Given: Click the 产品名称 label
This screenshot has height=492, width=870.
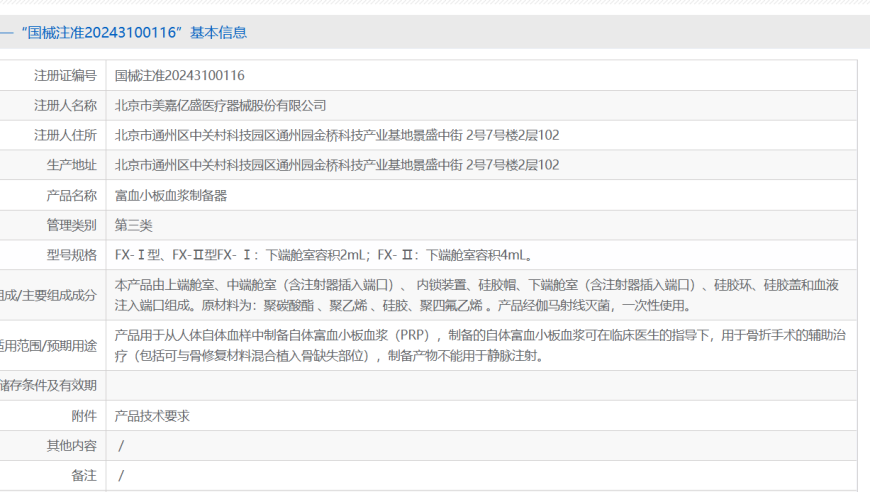Looking at the screenshot, I should pos(72,195).
